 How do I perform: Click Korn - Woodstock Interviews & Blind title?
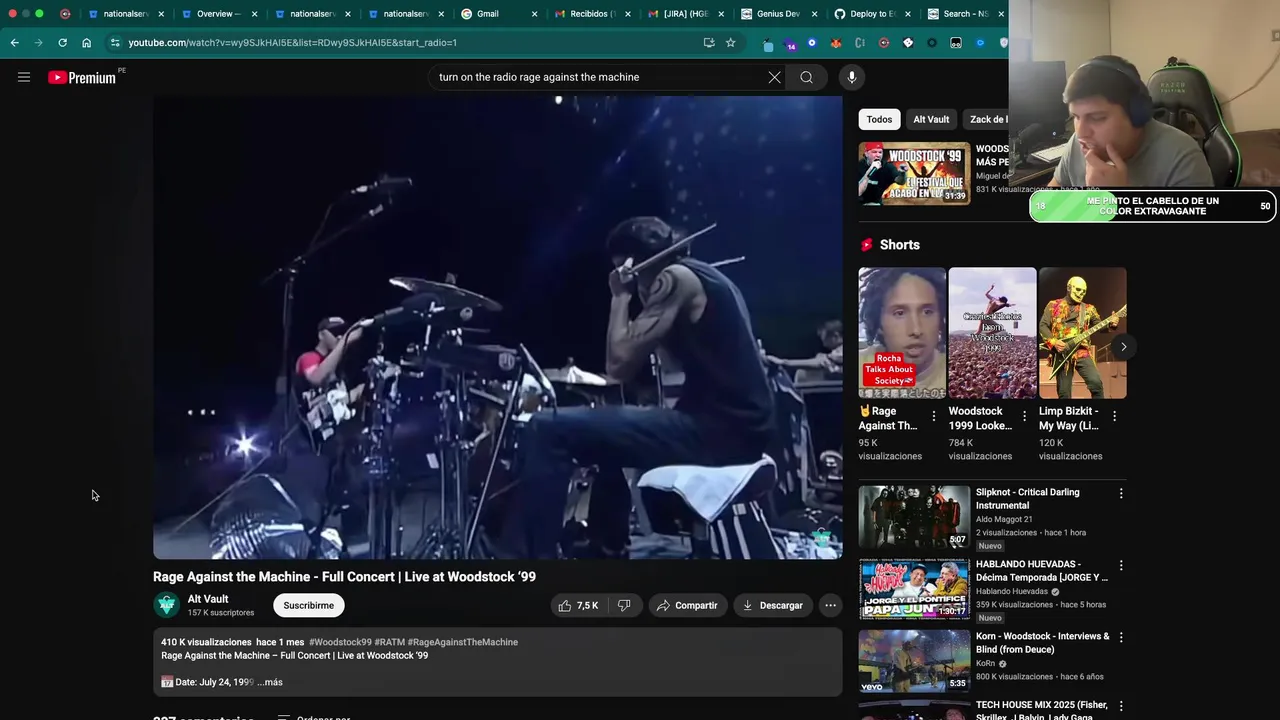(1043, 642)
